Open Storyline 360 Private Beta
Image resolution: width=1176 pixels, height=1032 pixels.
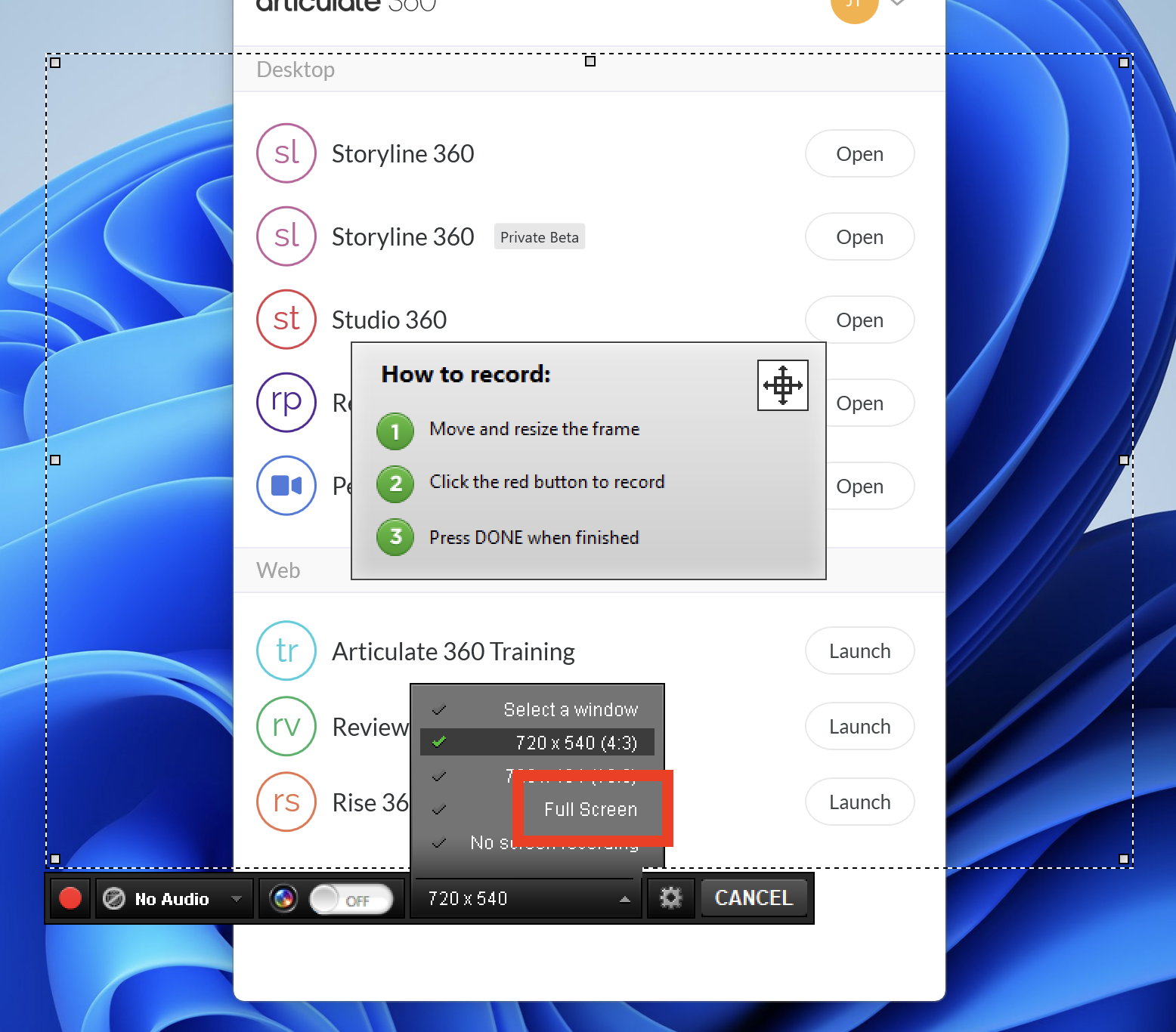(x=860, y=236)
